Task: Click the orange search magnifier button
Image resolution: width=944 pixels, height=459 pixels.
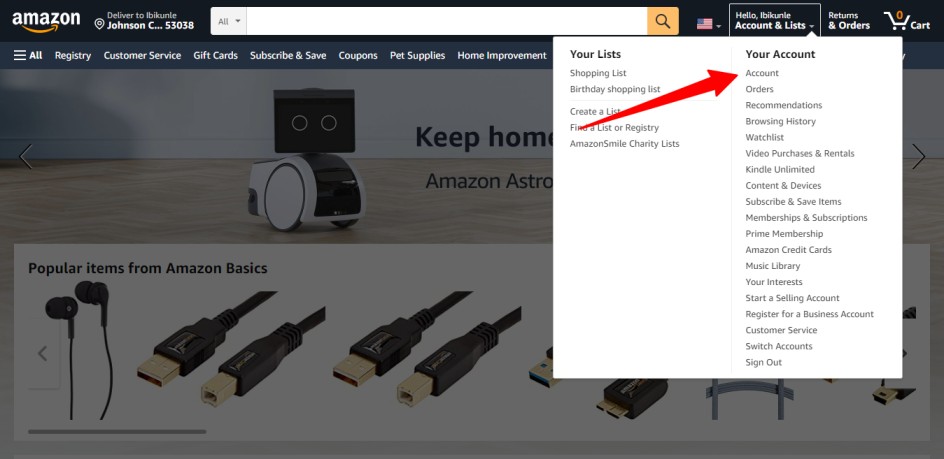Action: coord(663,21)
